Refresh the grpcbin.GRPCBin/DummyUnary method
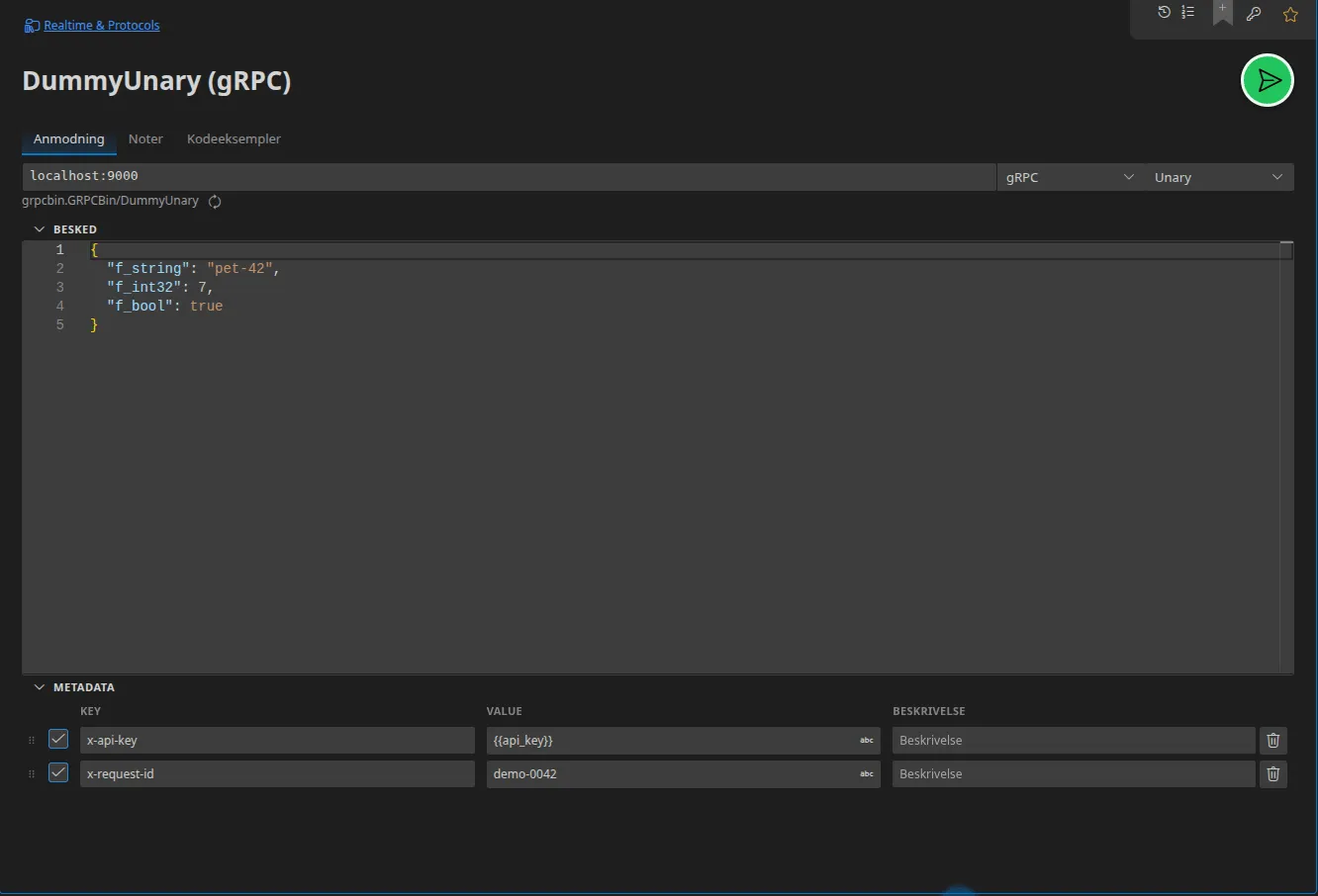1318x896 pixels. pos(215,202)
